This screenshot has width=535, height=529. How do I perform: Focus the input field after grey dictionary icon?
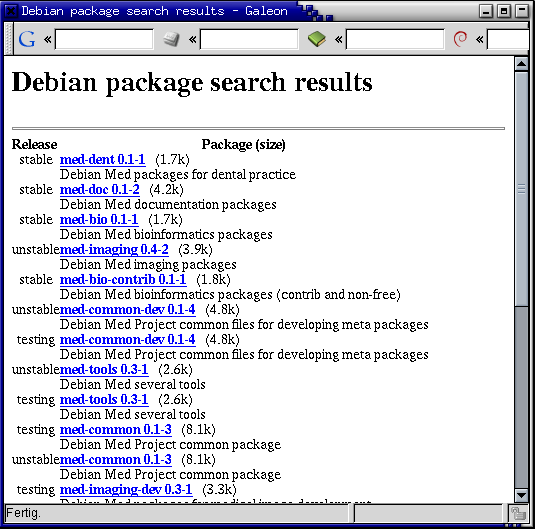[249, 39]
